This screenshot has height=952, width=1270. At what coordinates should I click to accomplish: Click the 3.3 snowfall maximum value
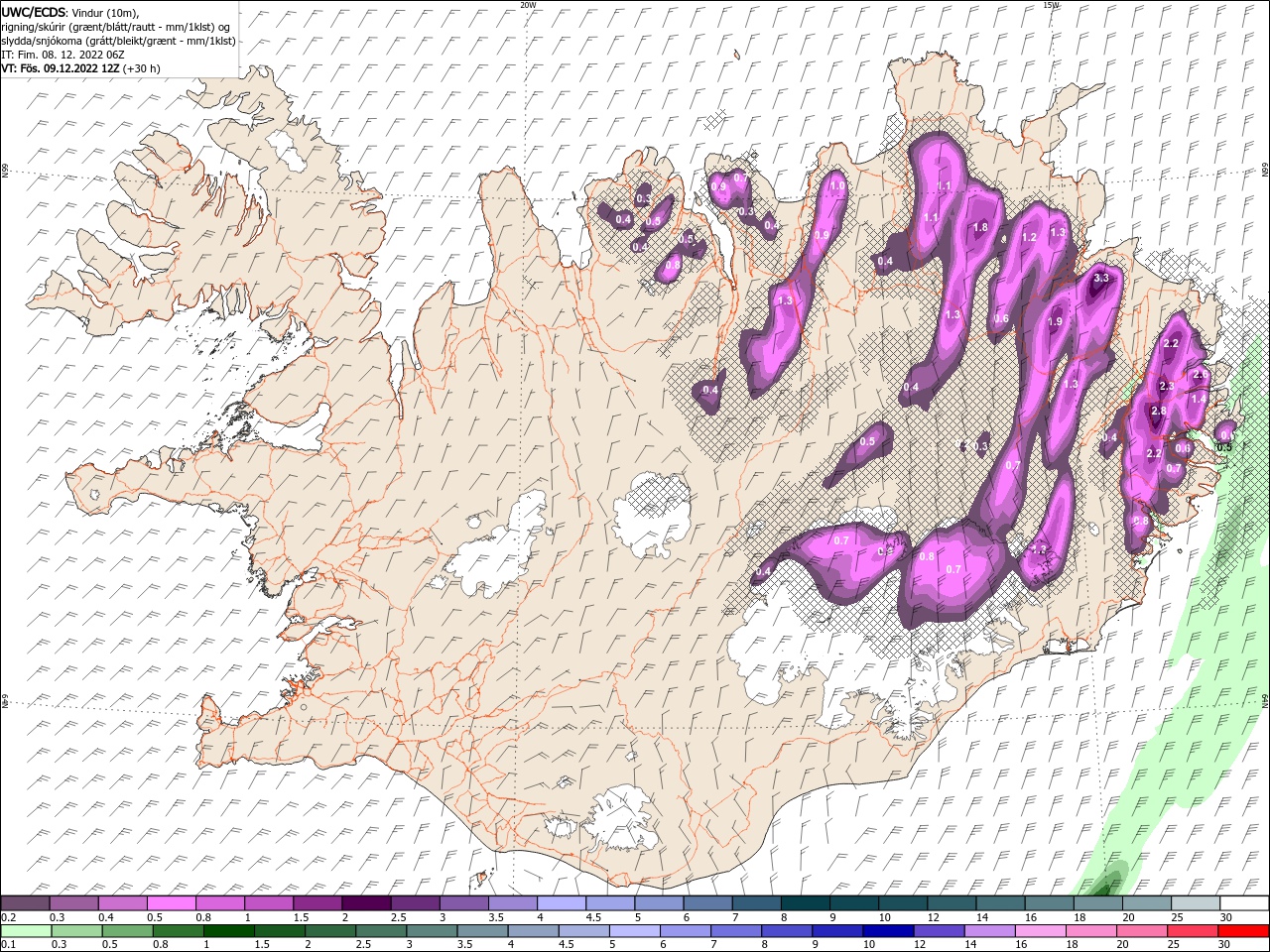click(1100, 279)
